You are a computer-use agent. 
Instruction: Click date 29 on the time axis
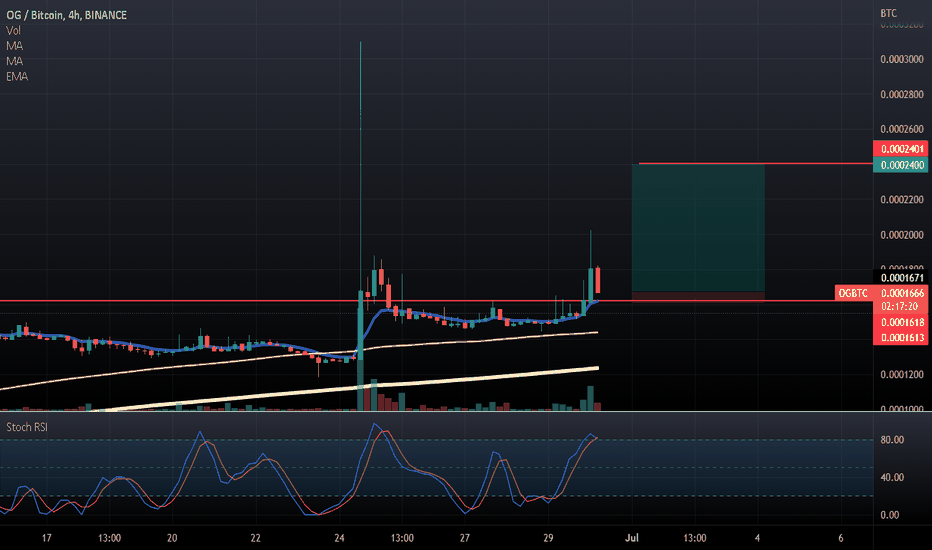[548, 538]
